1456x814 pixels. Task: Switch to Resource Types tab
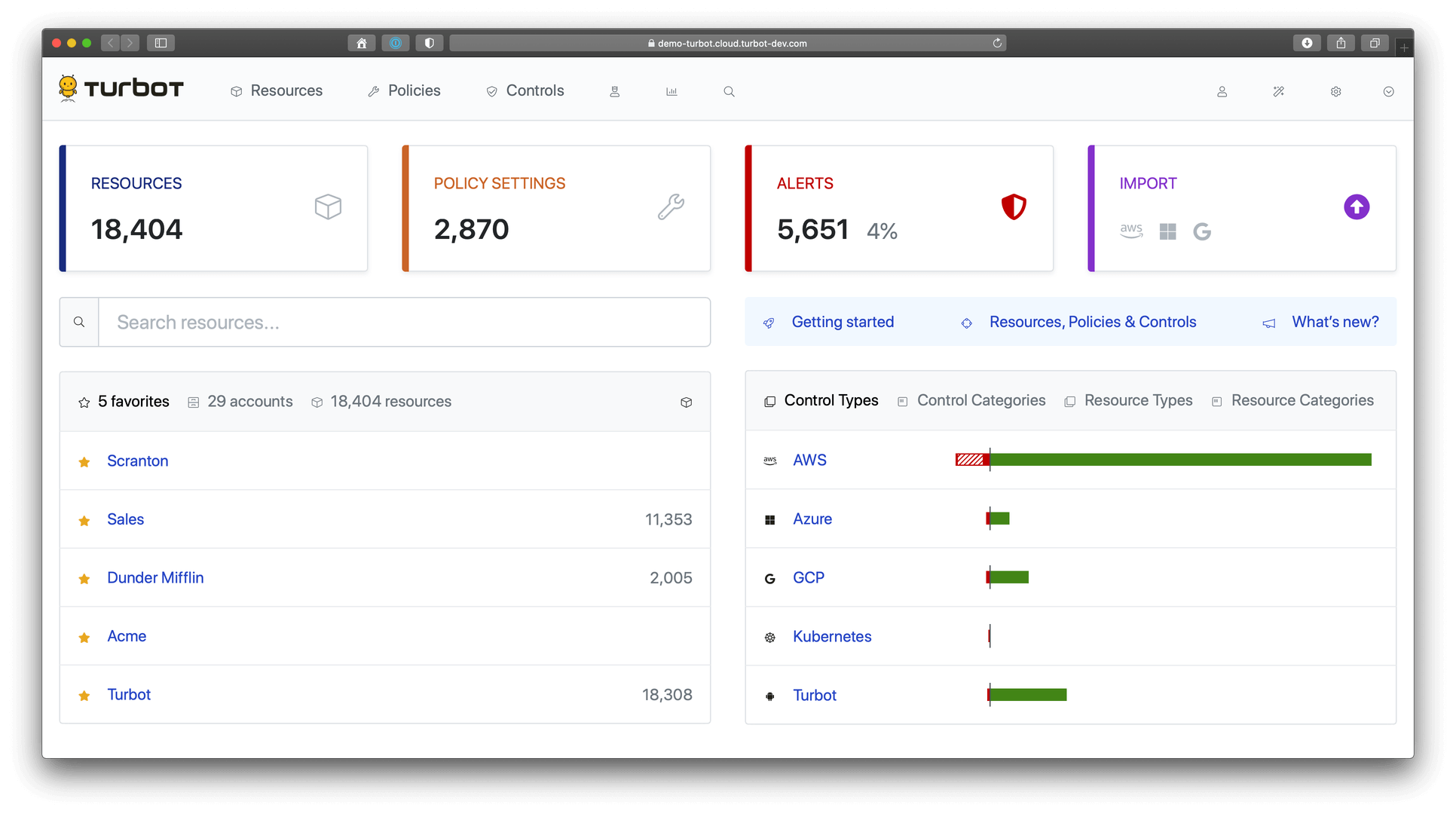pyautogui.click(x=1128, y=401)
